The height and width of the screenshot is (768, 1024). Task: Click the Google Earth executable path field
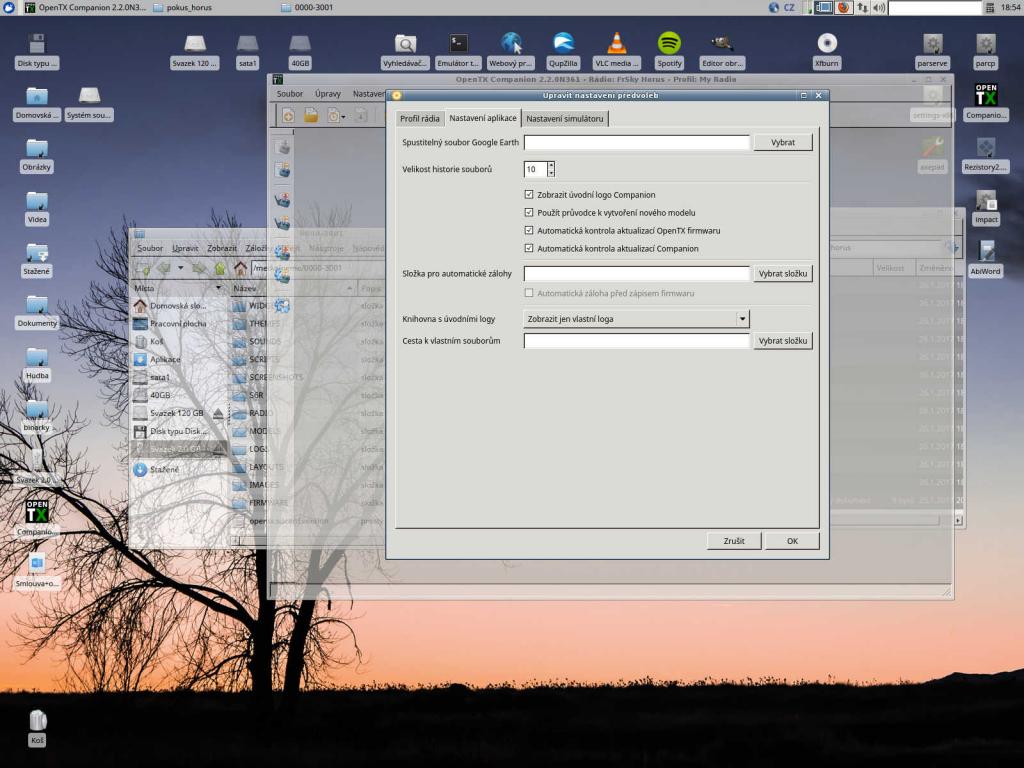636,143
